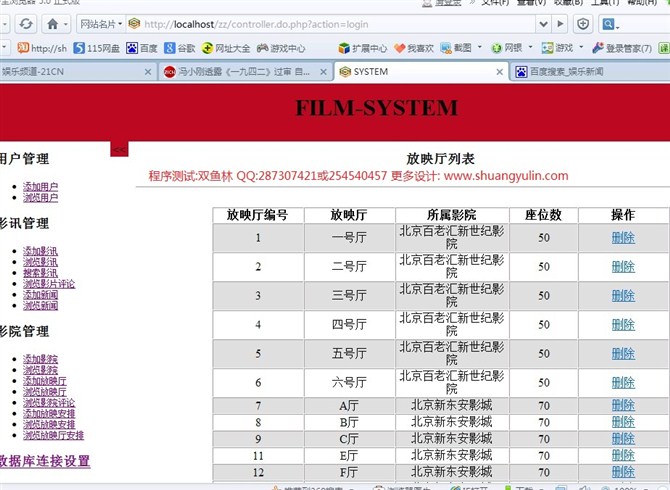
Task: Delete hall 四号厅 via 删除
Action: pos(623,325)
